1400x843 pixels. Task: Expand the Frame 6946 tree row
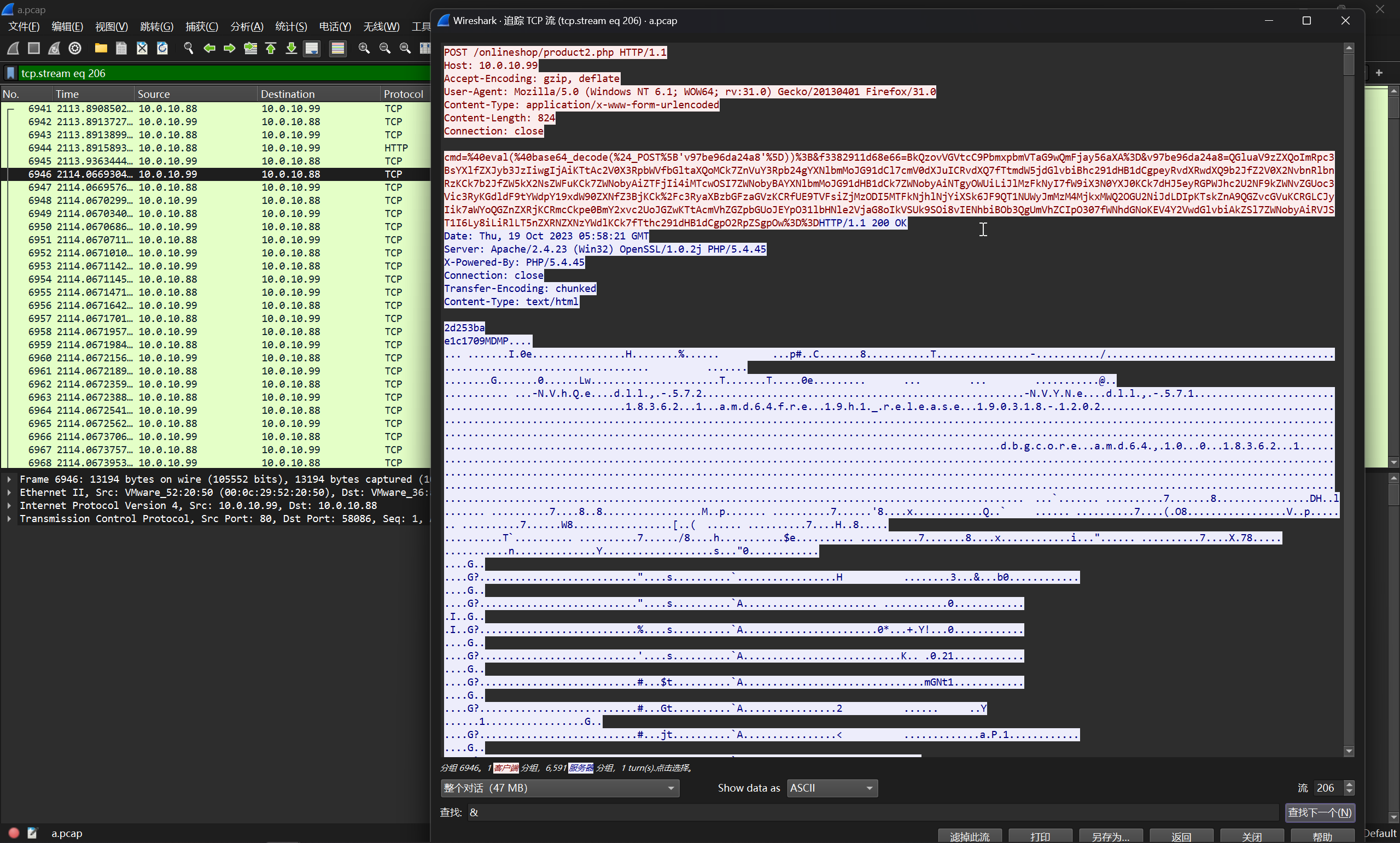(x=9, y=479)
